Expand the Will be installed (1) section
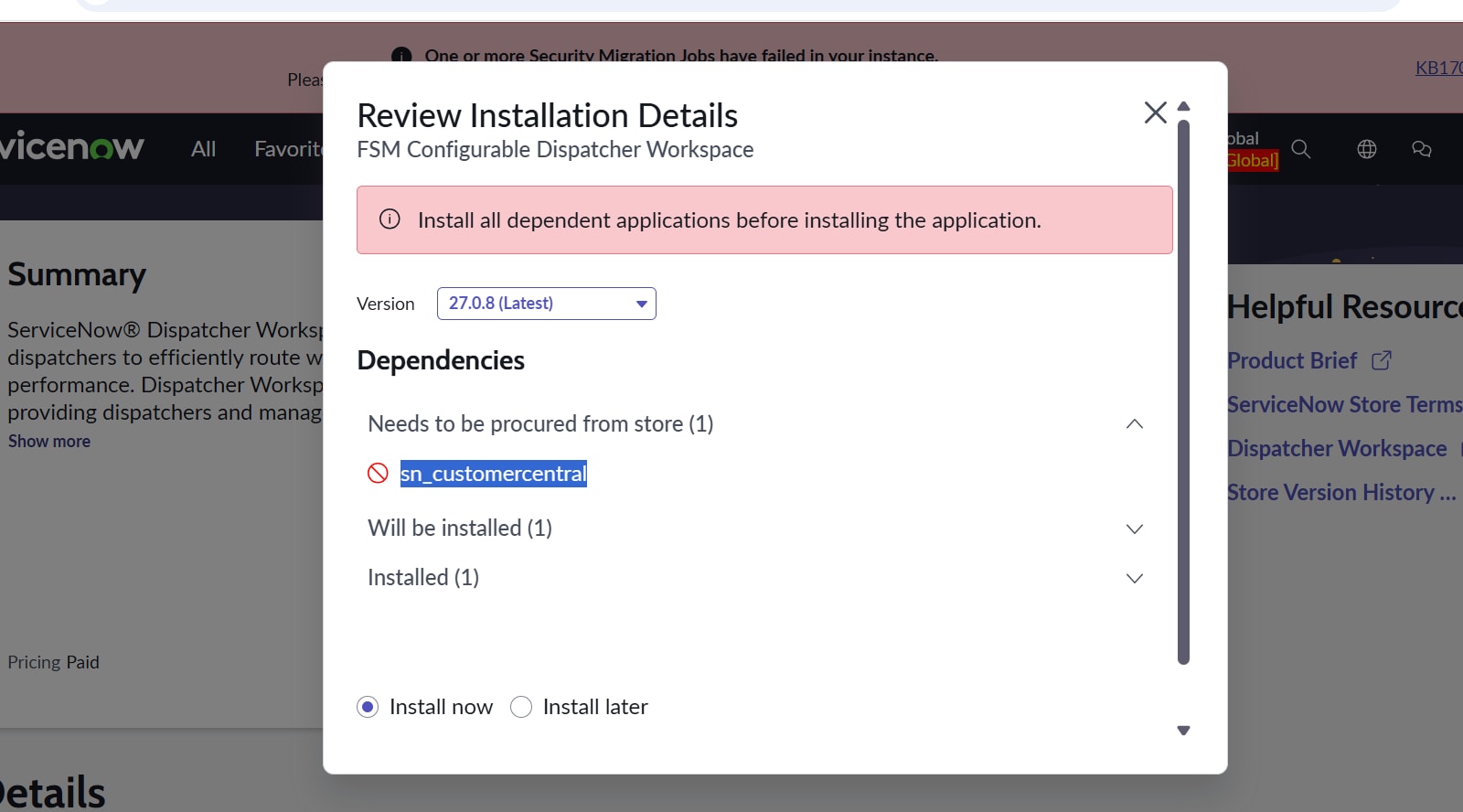1463x812 pixels. [1134, 529]
